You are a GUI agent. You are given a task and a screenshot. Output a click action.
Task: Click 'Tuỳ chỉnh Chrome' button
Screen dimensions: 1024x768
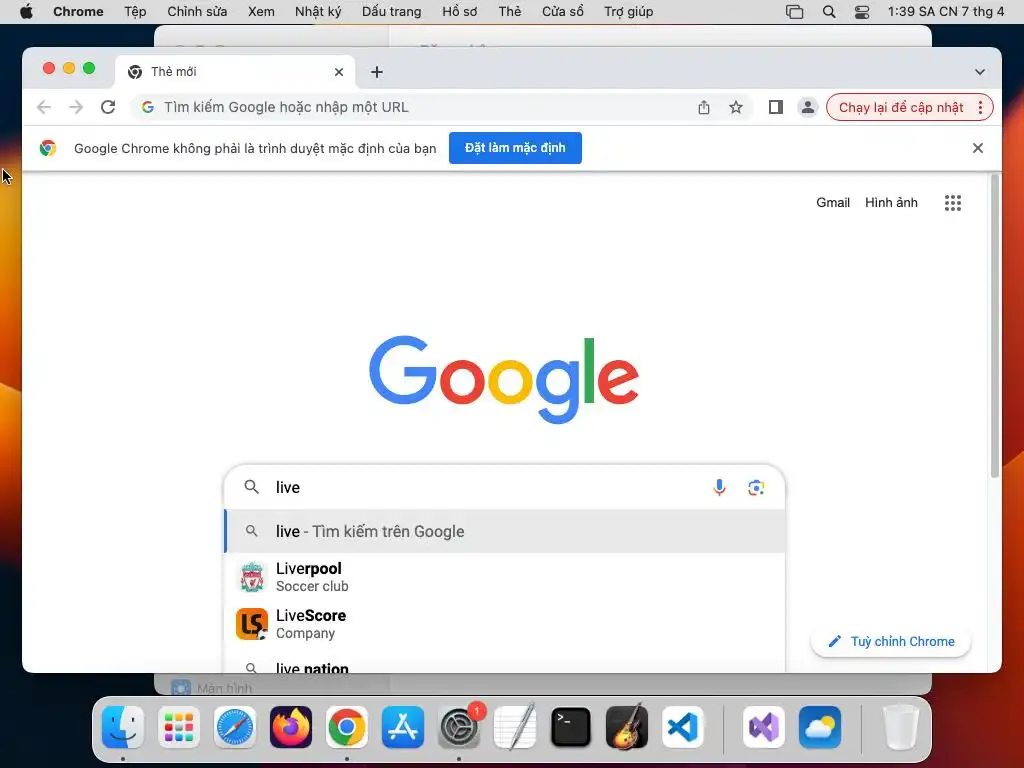[891, 642]
